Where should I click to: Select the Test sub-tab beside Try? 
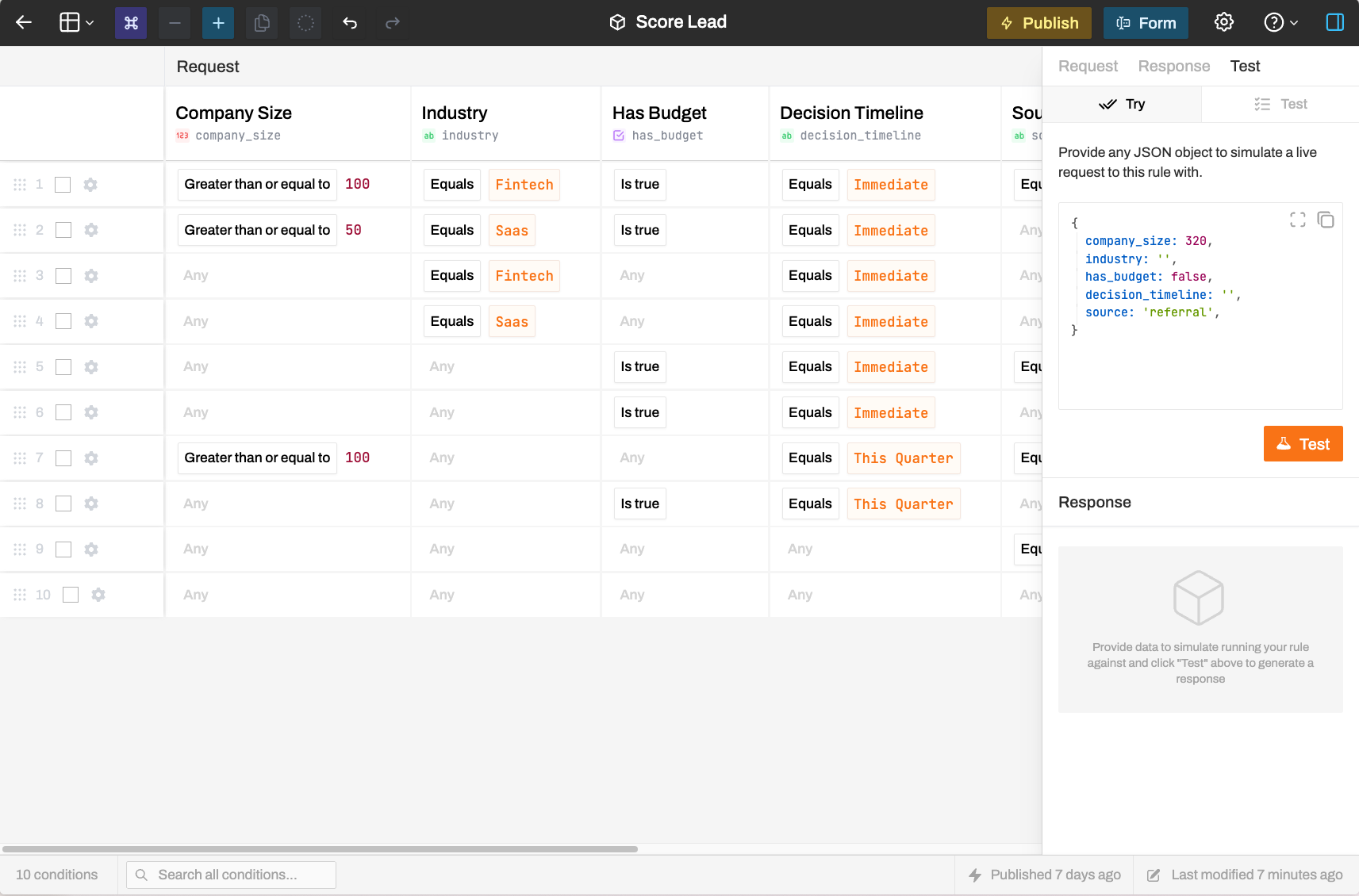click(1280, 104)
